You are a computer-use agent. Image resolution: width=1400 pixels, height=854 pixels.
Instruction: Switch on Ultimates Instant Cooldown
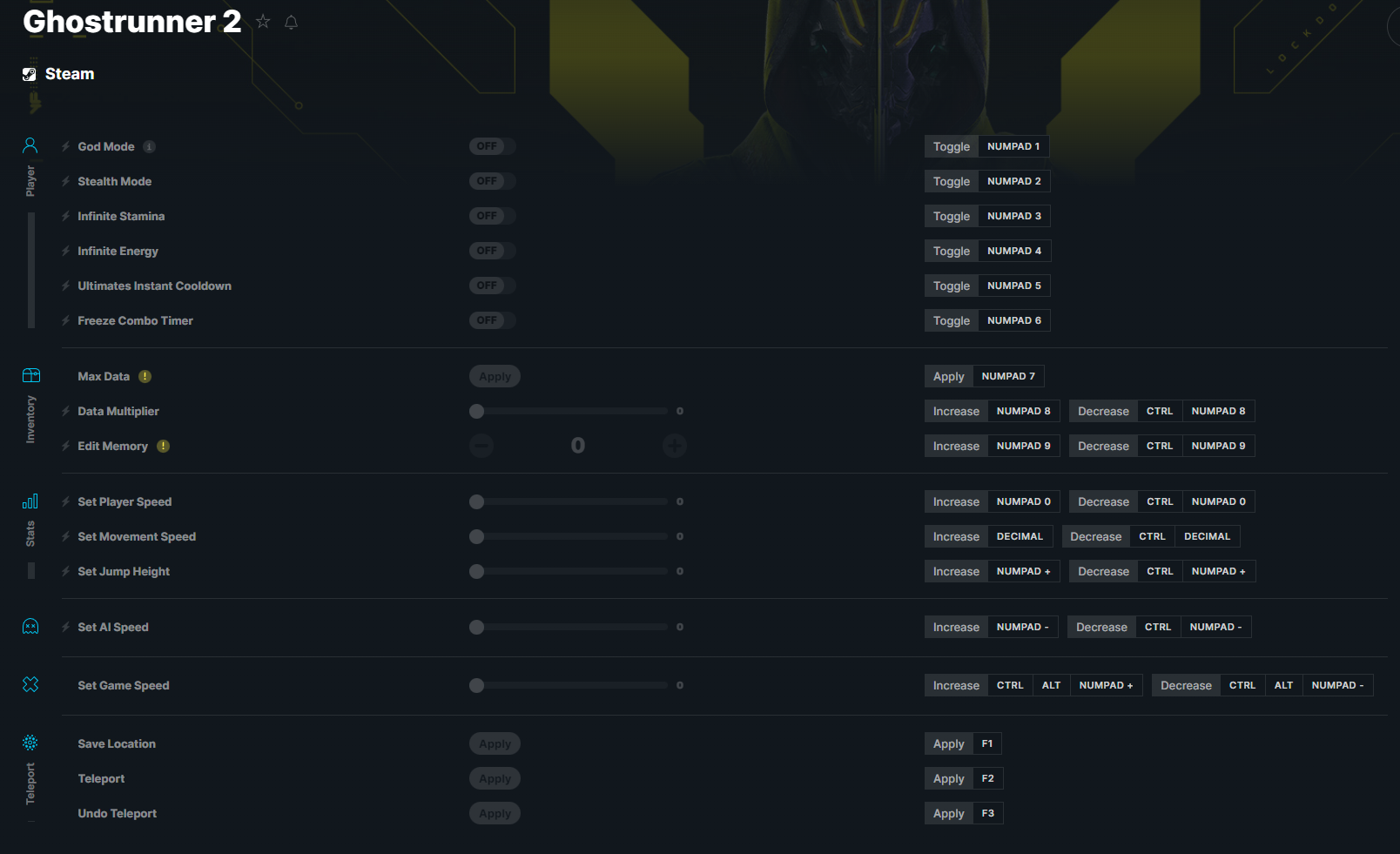(x=493, y=286)
